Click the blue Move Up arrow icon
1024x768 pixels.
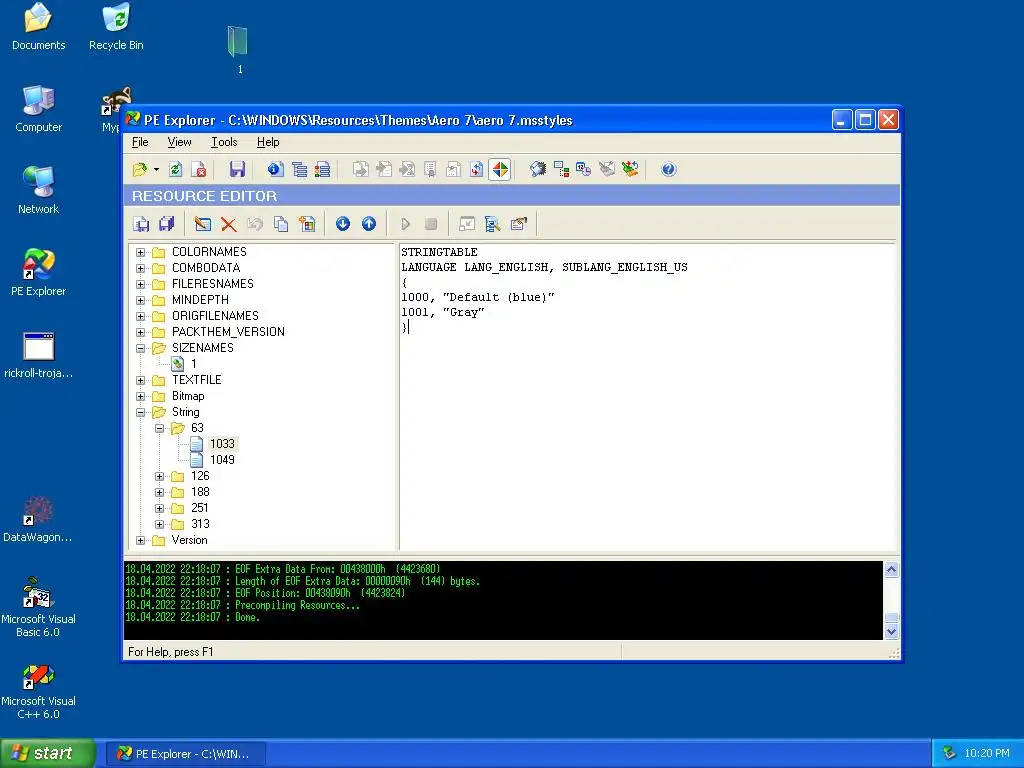[369, 224]
